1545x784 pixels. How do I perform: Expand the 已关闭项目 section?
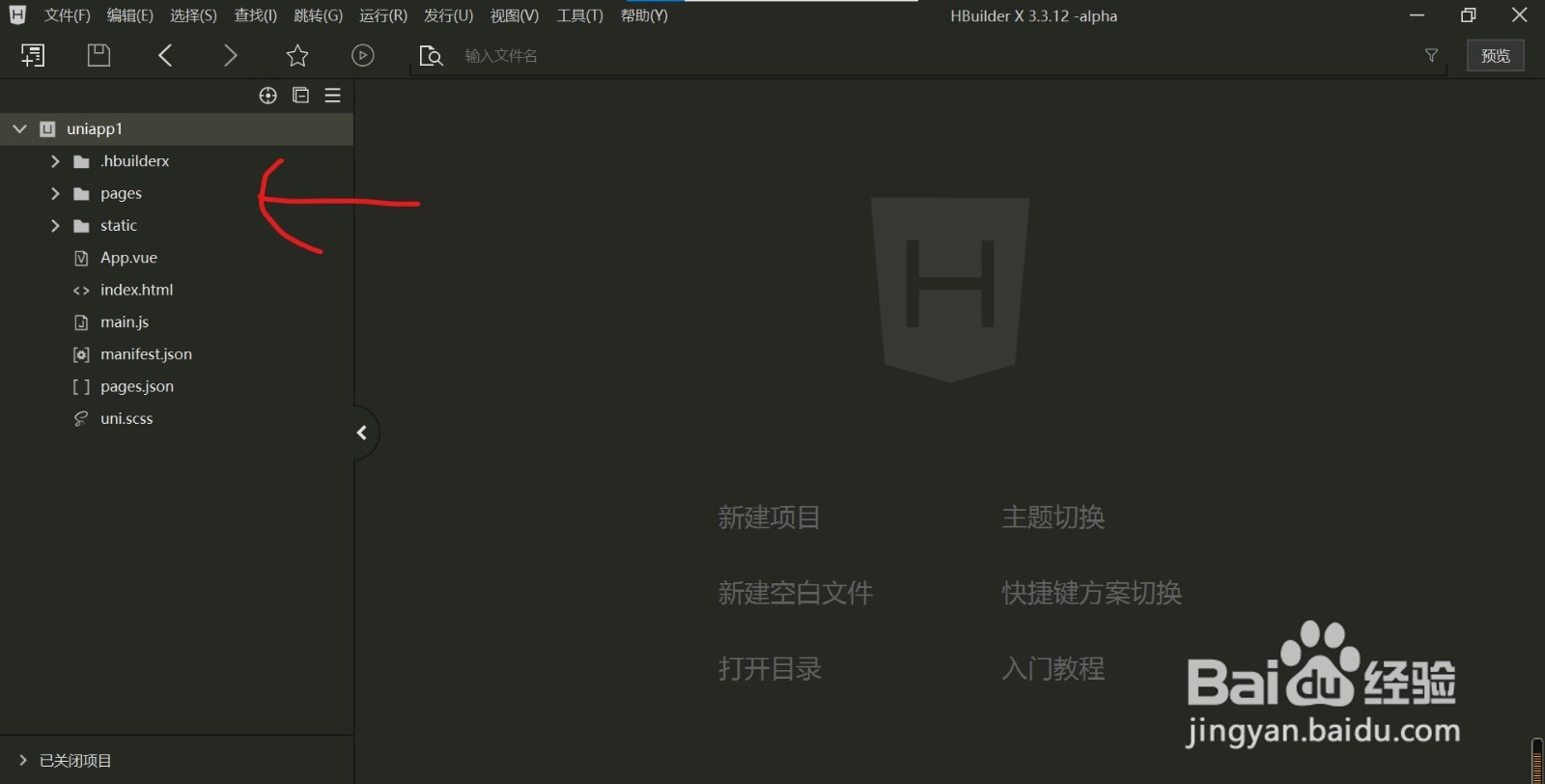click(23, 761)
